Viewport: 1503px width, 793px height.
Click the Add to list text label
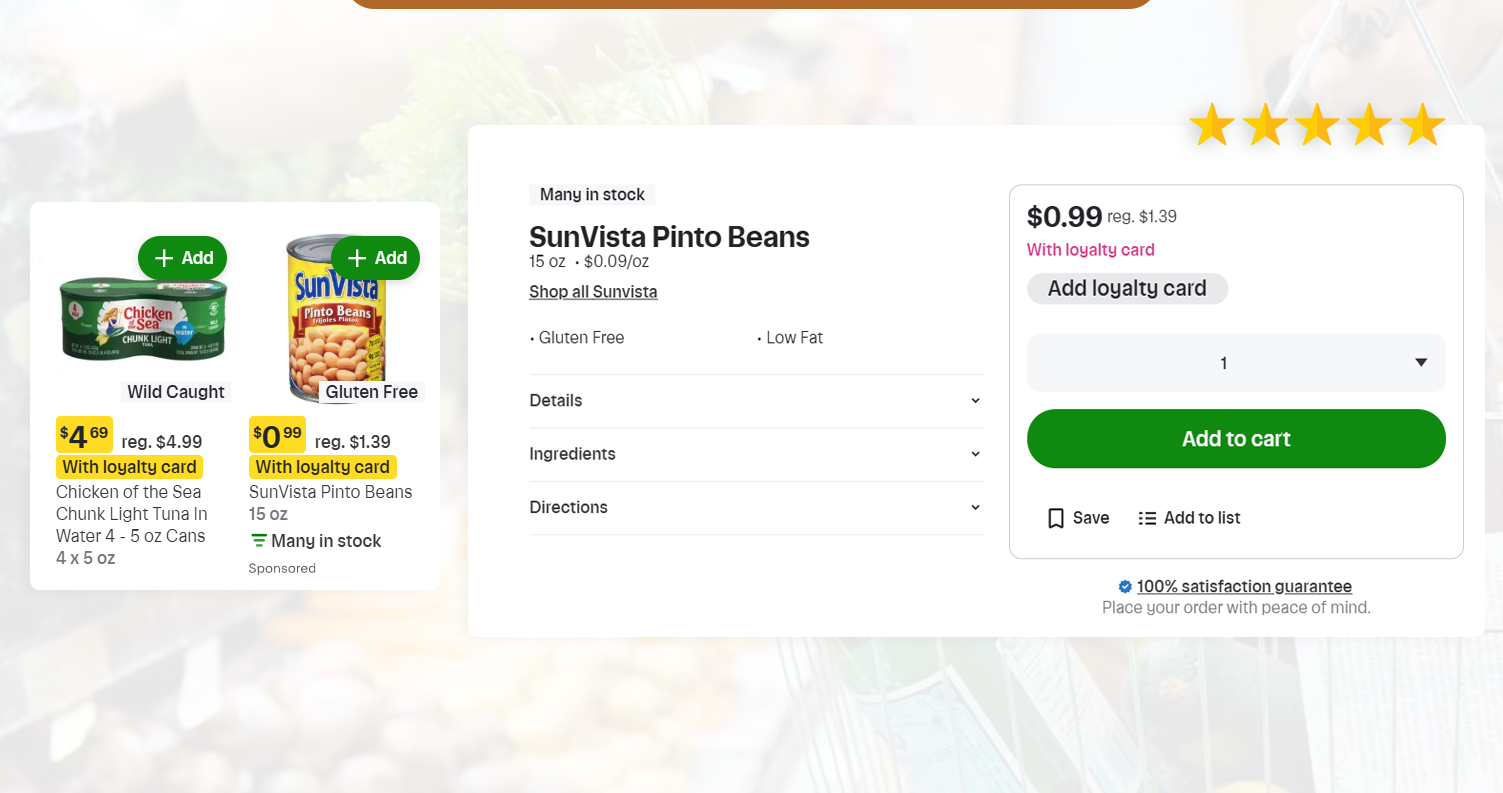[x=1202, y=518]
